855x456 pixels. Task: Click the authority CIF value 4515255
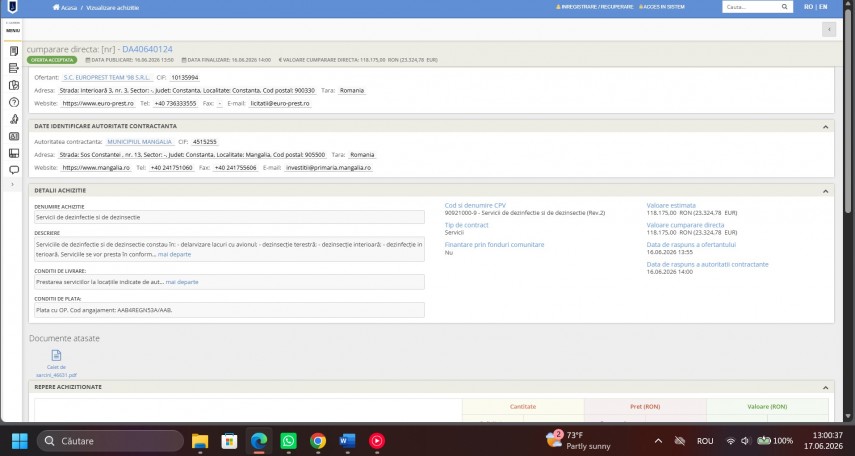tap(204, 142)
